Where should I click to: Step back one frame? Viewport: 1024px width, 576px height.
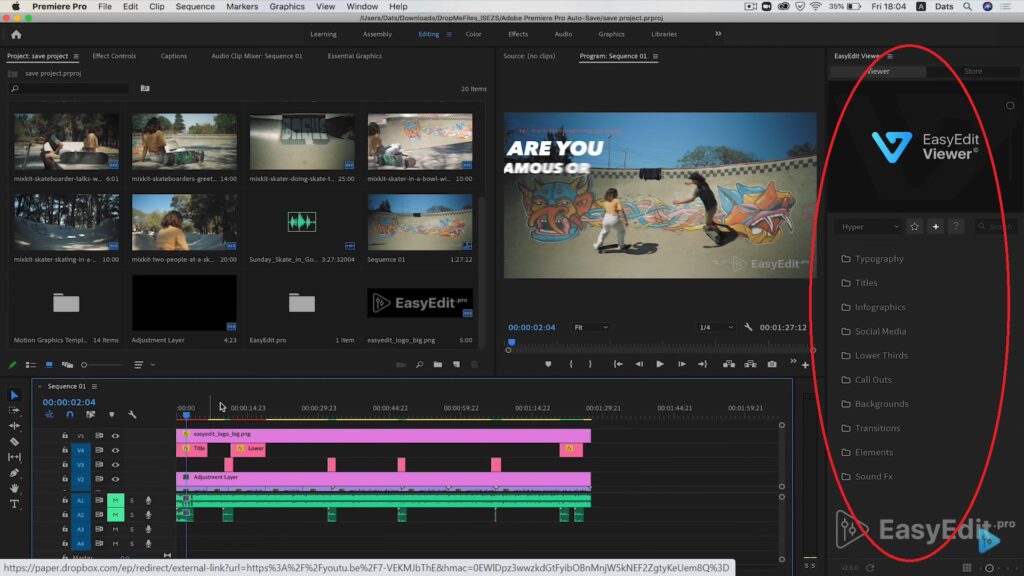(639, 364)
